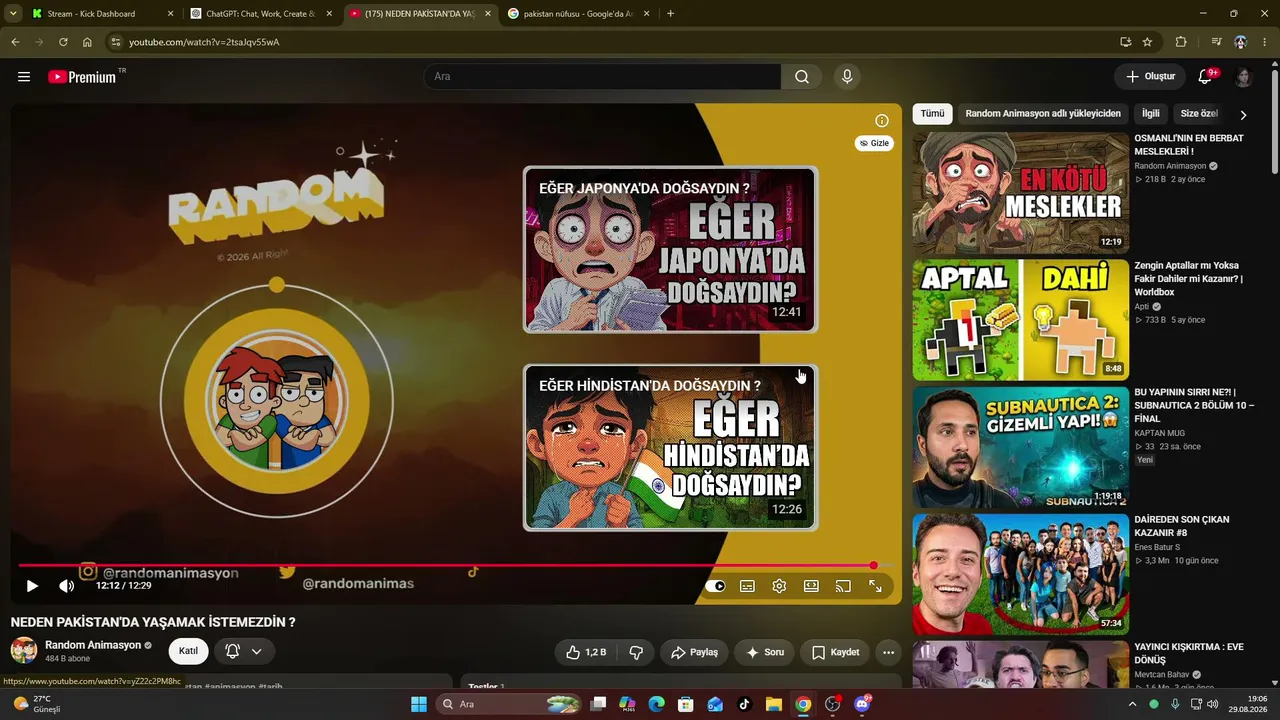
Task: Select the end-screen video Eğer Japonya'da Doğsaydın
Action: (x=670, y=249)
